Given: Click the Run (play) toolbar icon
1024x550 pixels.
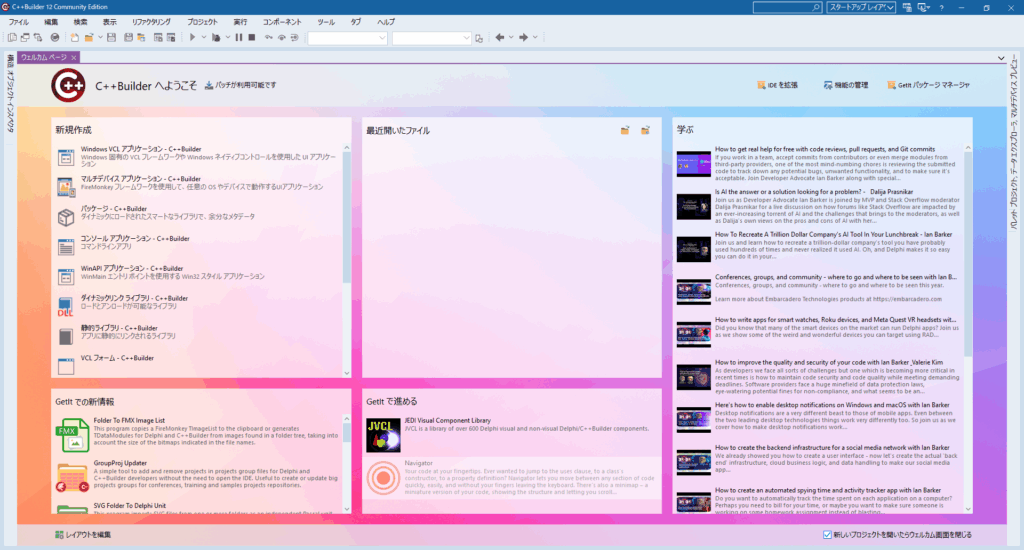Looking at the screenshot, I should coord(192,37).
